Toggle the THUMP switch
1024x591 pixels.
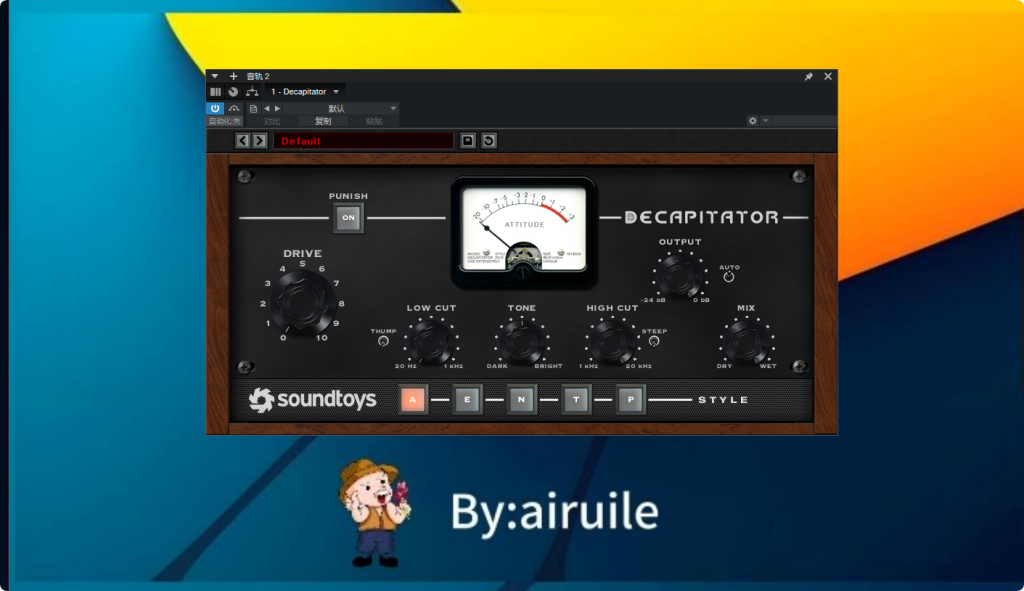tap(383, 341)
